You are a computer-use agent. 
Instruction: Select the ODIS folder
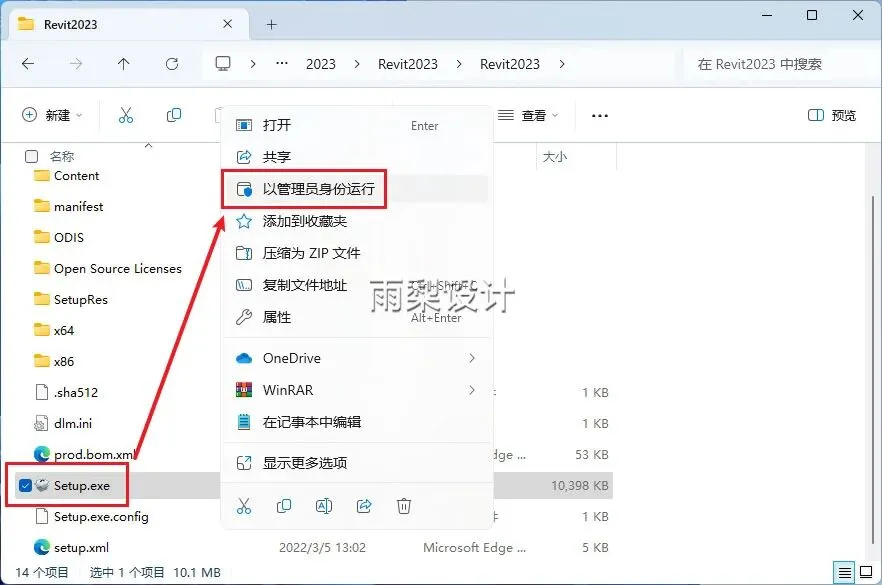[x=58, y=238]
